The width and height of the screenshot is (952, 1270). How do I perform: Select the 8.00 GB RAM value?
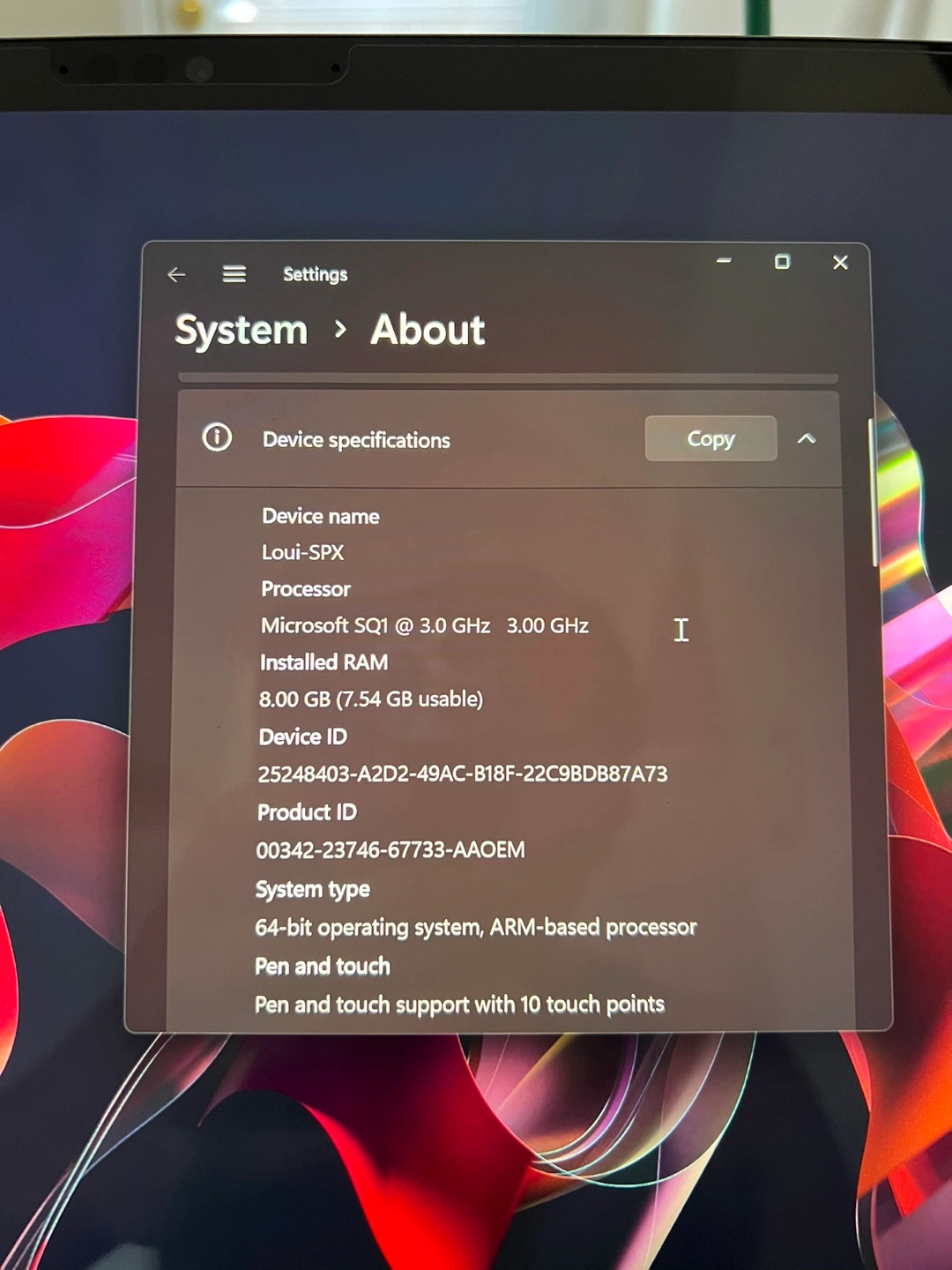point(371,699)
